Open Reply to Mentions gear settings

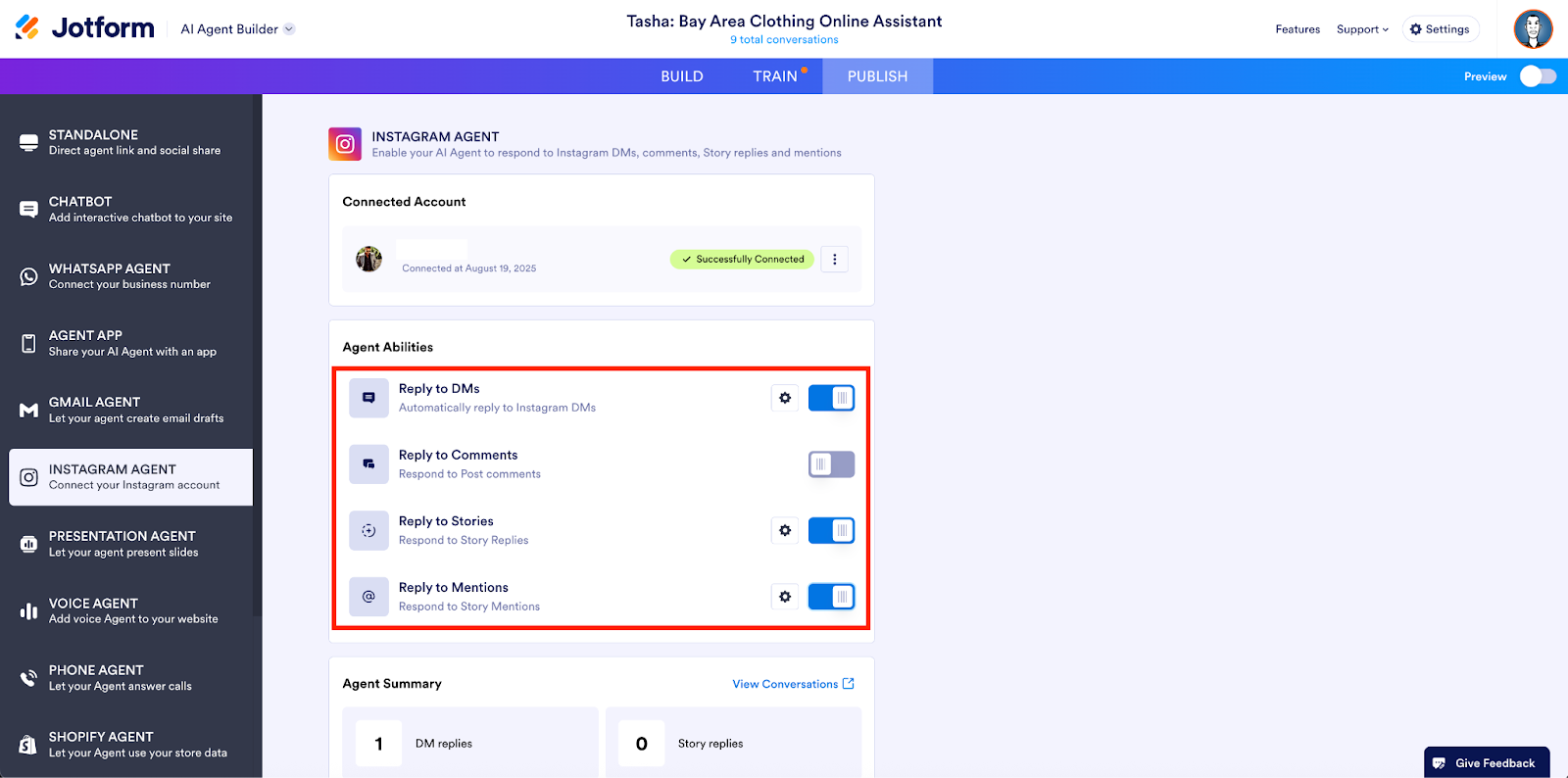point(785,597)
